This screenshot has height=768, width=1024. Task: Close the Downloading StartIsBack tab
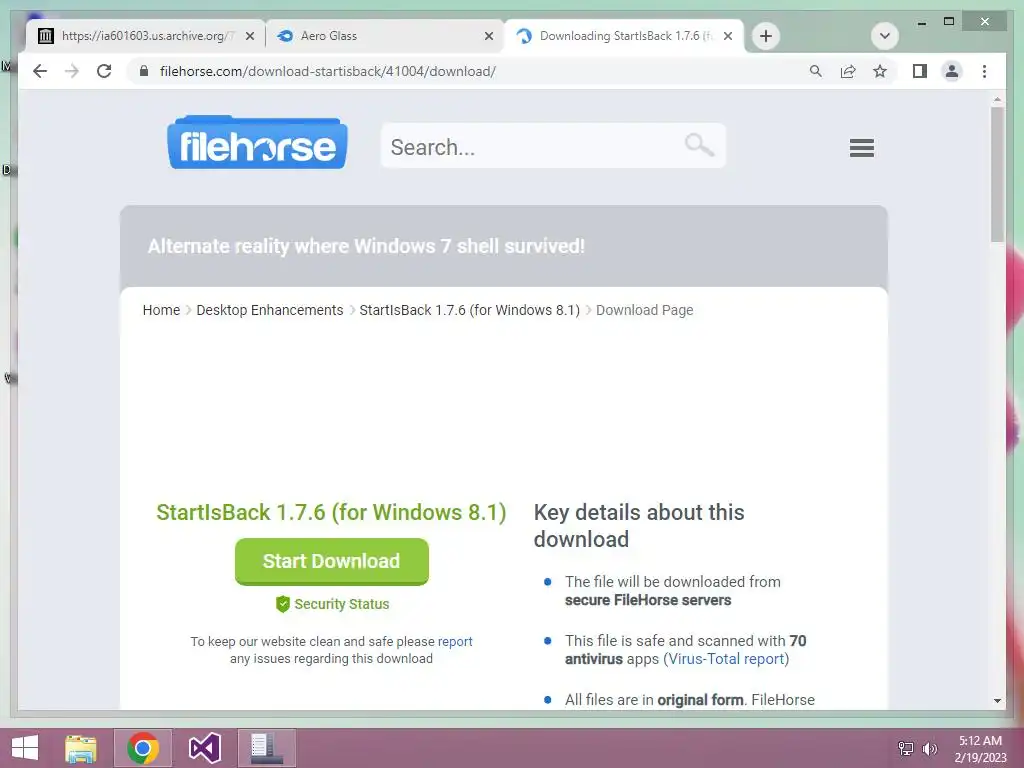(x=728, y=36)
